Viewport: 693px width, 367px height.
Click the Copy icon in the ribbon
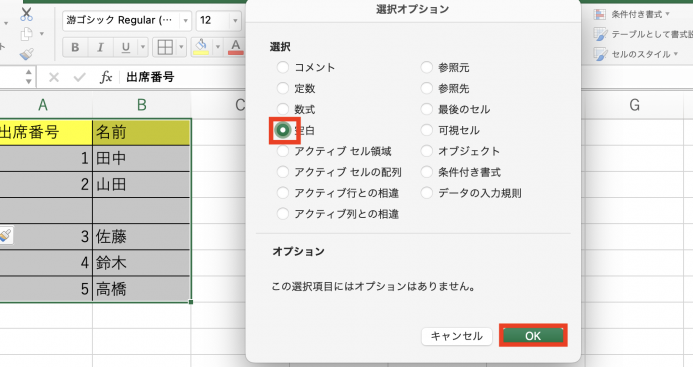pos(27,34)
